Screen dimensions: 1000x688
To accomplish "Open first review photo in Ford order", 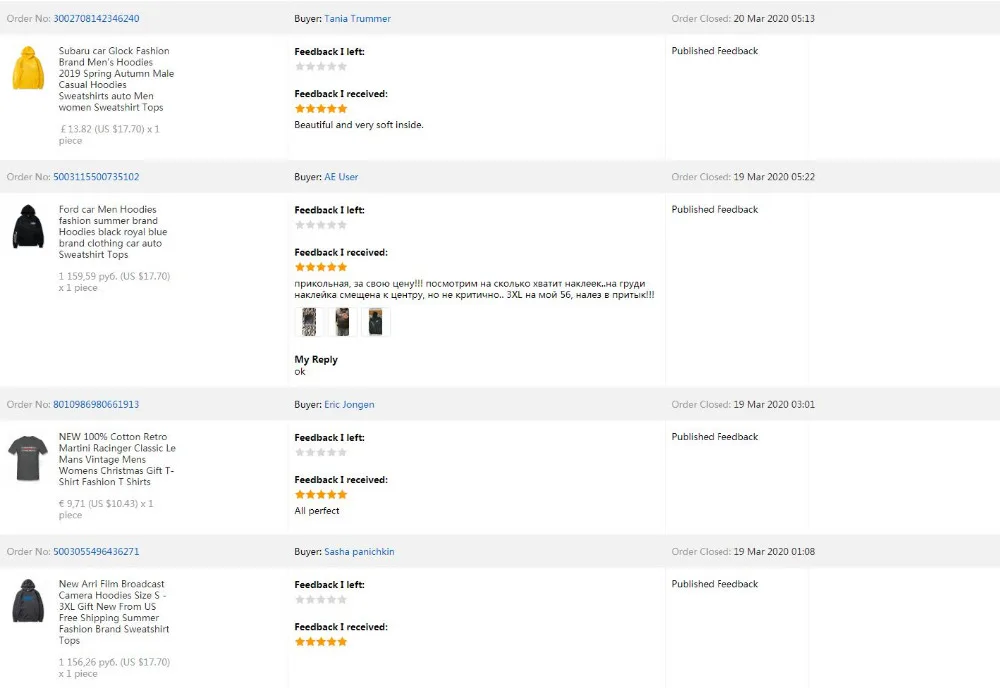I will point(309,322).
